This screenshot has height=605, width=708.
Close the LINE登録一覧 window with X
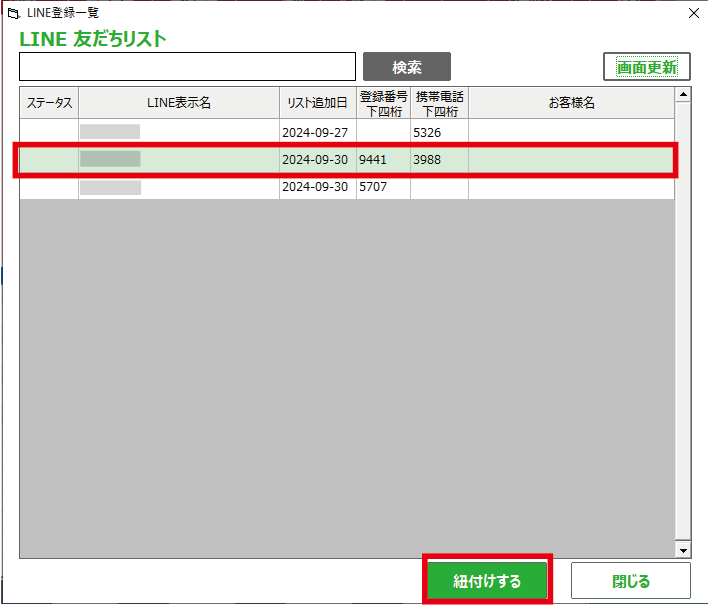tap(694, 13)
